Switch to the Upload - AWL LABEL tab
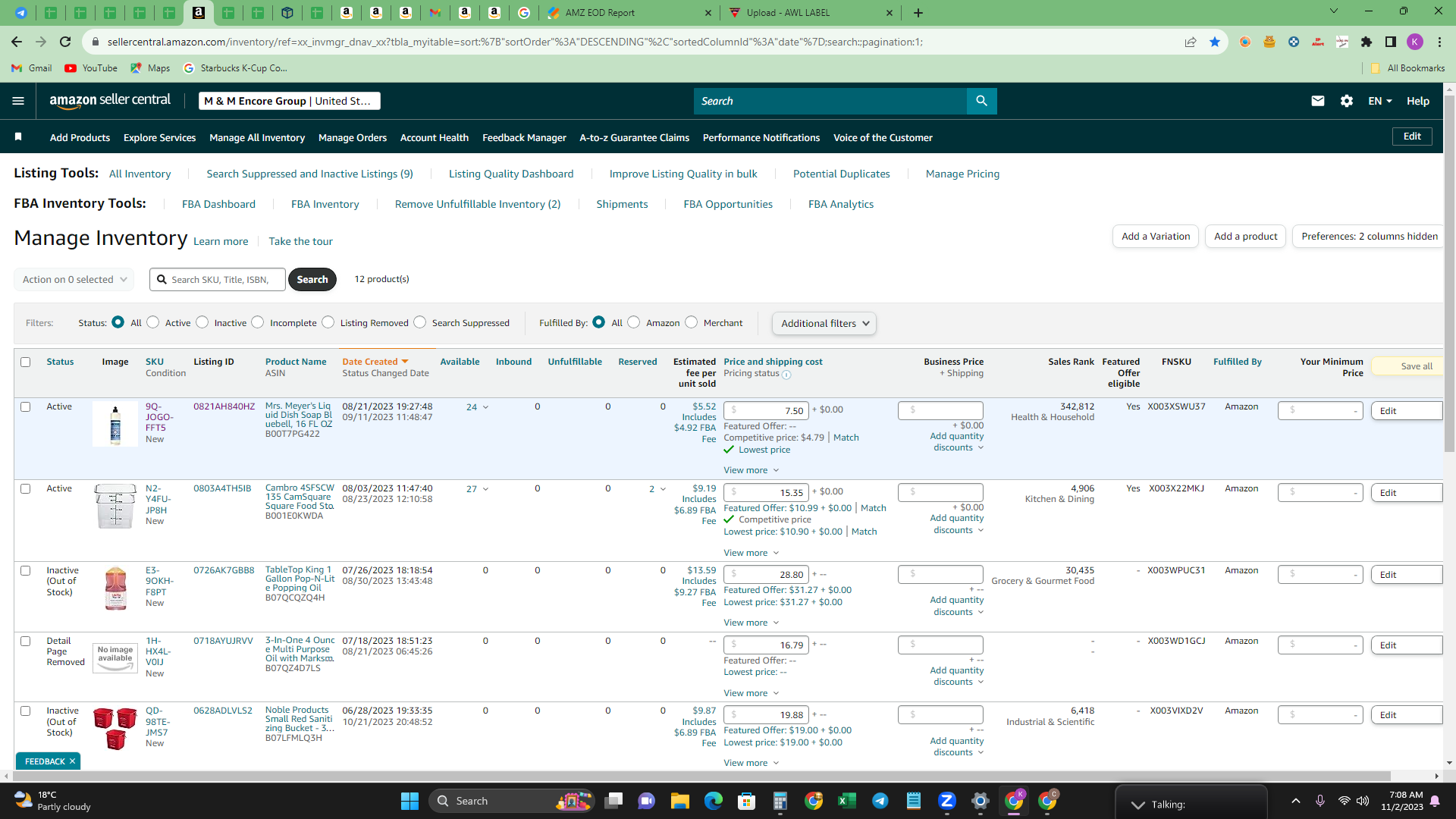The width and height of the screenshot is (1456, 819). pyautogui.click(x=811, y=13)
